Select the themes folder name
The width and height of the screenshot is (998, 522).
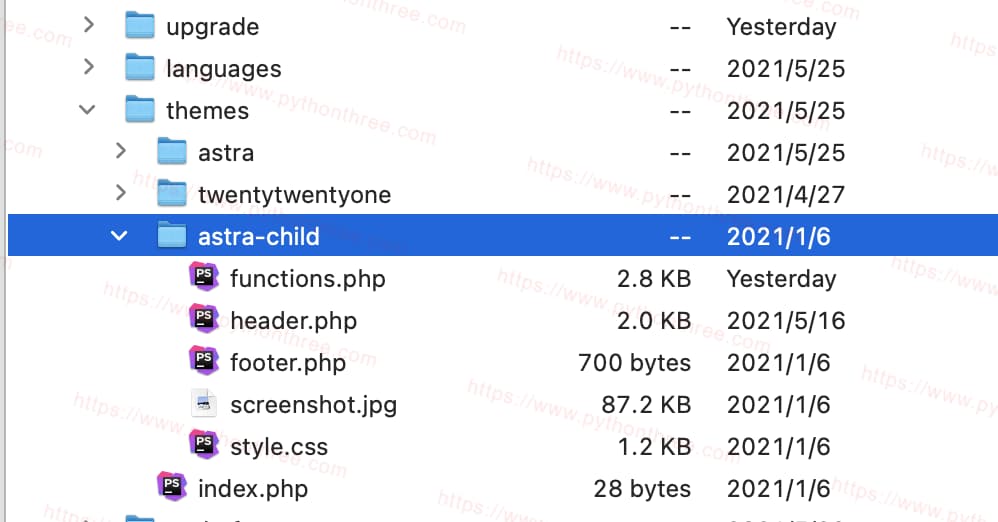click(x=207, y=111)
